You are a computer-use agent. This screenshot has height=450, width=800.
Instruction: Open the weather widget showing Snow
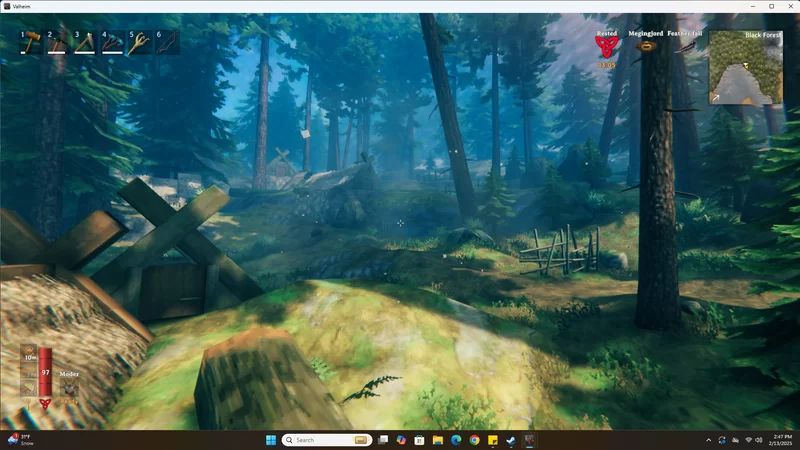(x=20, y=440)
